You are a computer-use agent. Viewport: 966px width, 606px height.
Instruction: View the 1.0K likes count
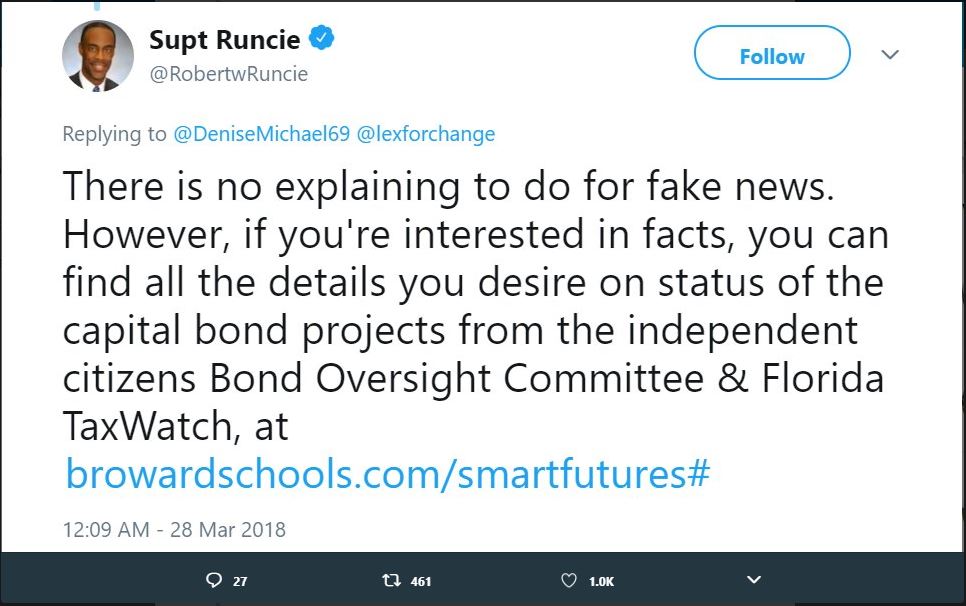(602, 581)
